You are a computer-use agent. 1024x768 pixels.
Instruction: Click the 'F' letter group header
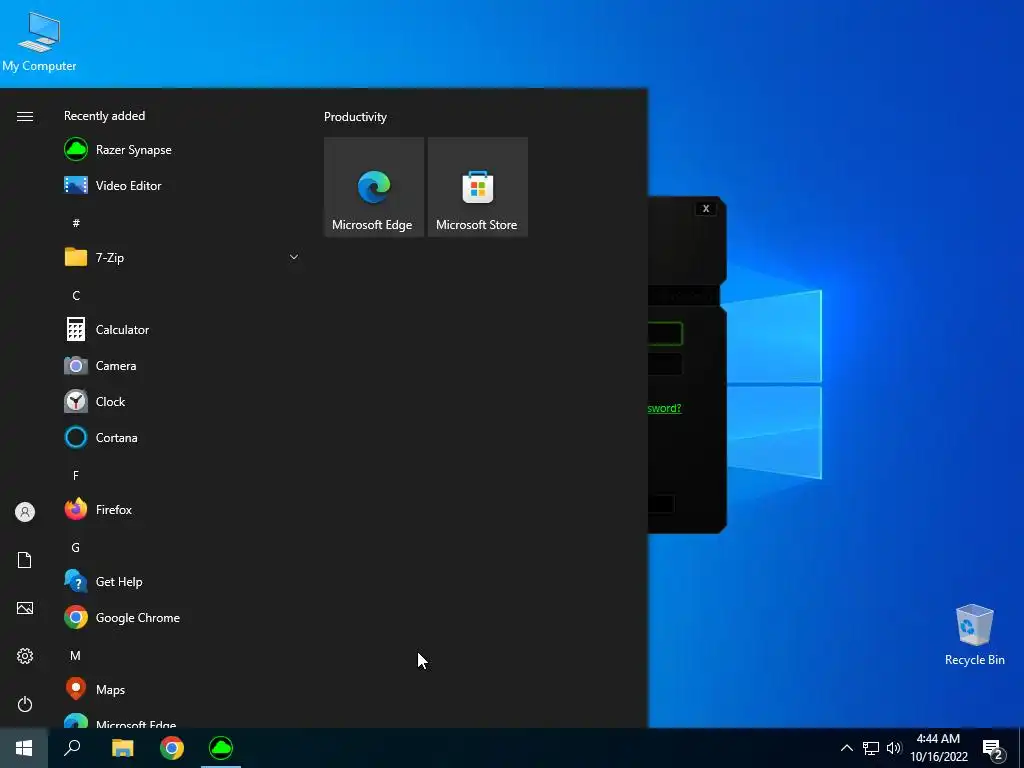click(76, 475)
